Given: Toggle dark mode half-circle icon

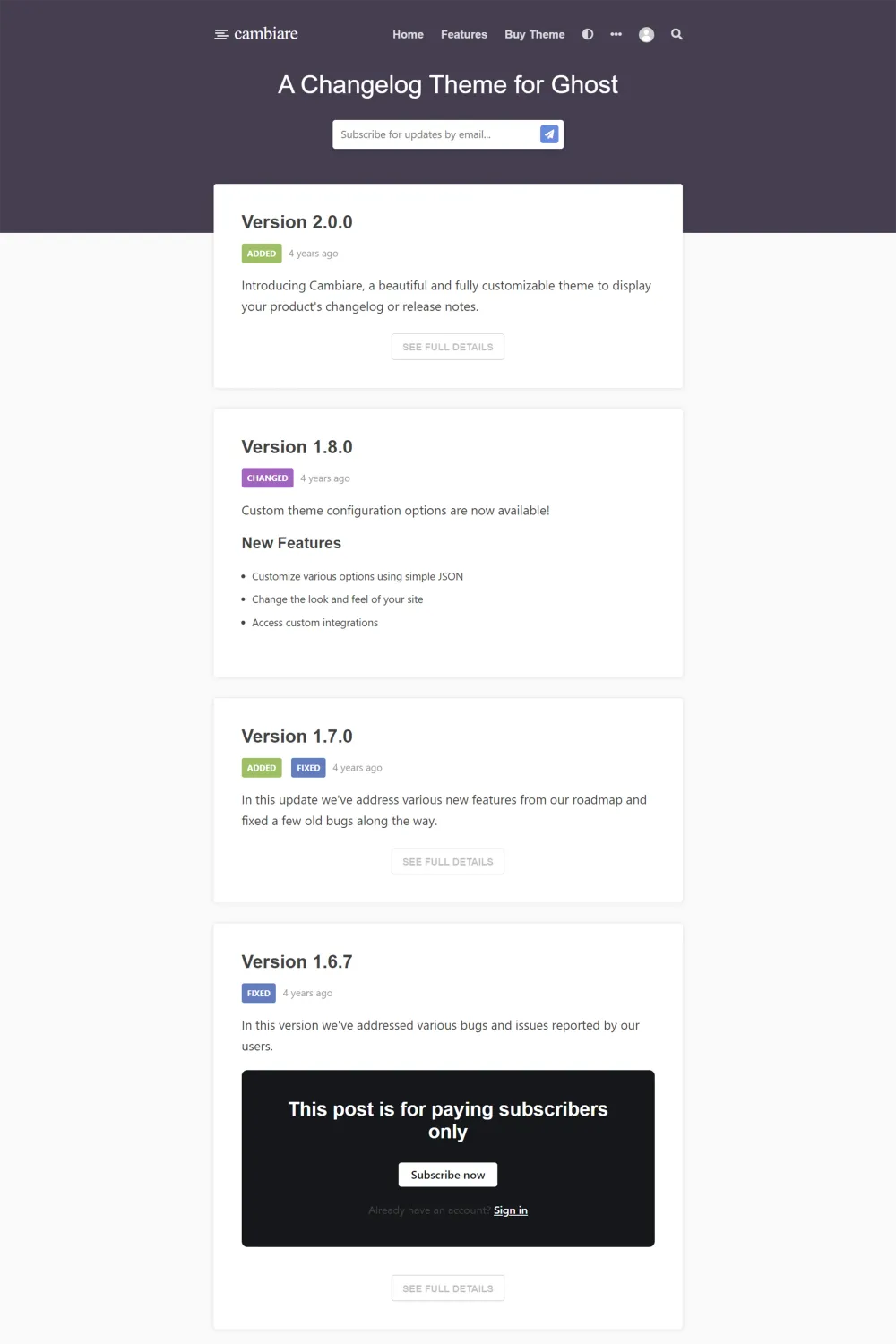Looking at the screenshot, I should click(x=588, y=34).
